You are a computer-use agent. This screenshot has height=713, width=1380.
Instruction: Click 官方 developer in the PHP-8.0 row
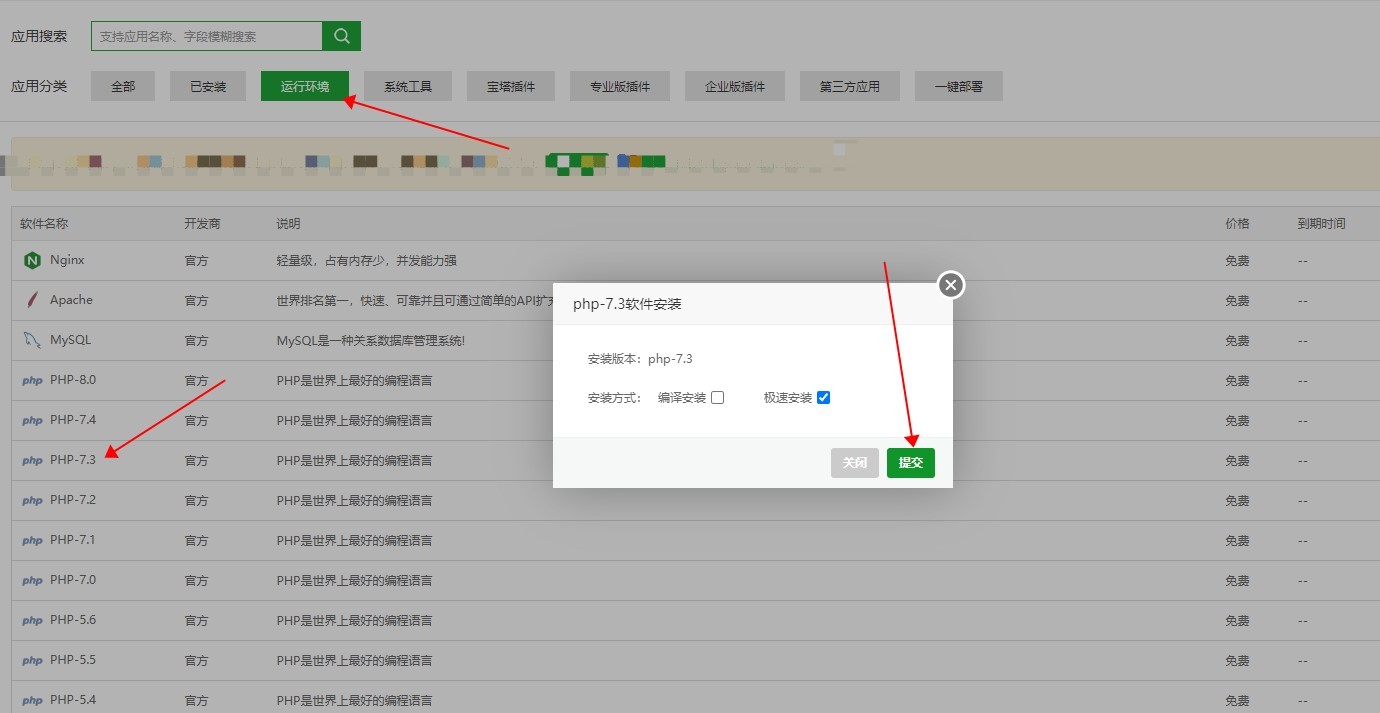coord(196,381)
